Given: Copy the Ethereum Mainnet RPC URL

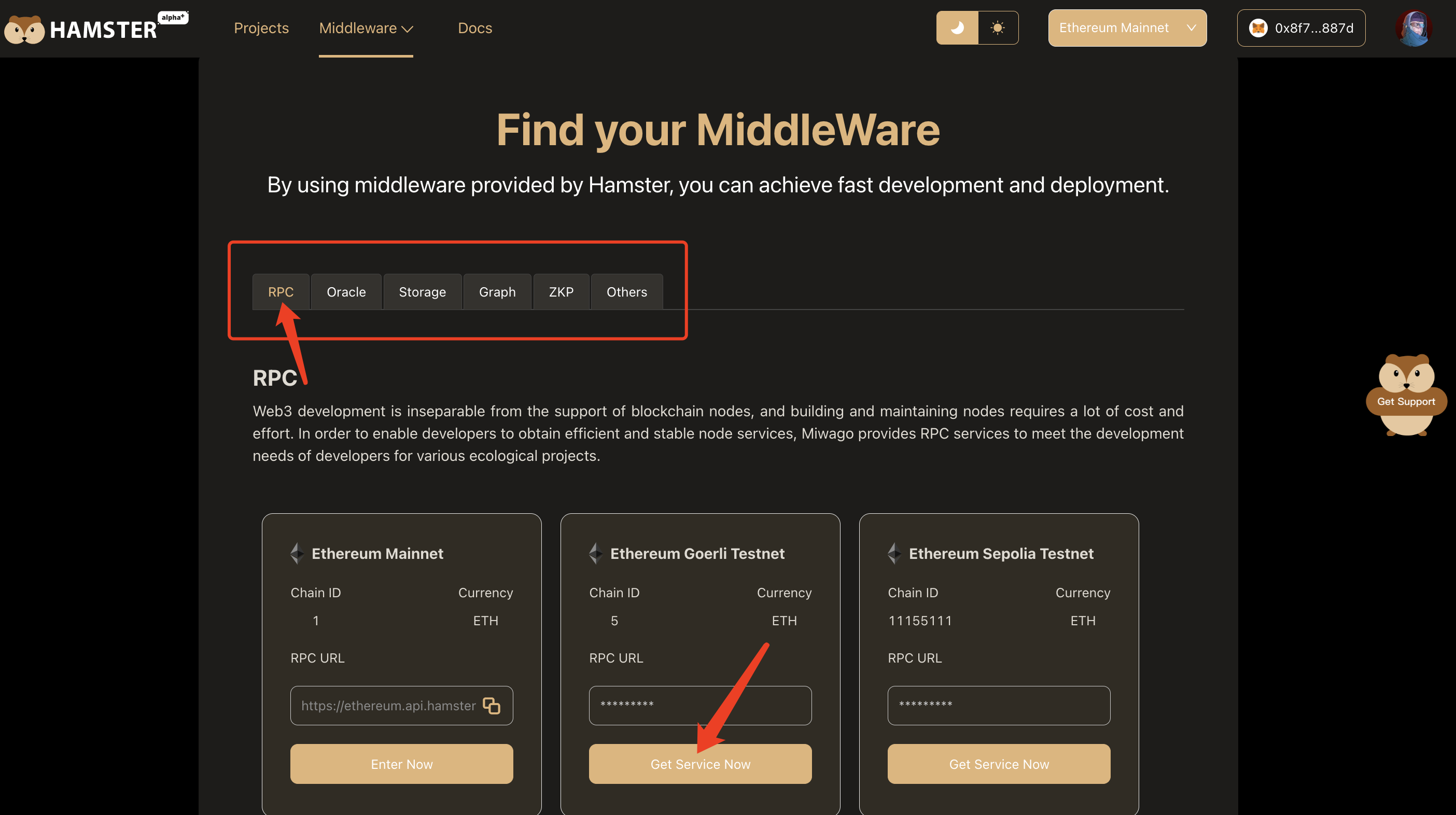Looking at the screenshot, I should point(491,706).
